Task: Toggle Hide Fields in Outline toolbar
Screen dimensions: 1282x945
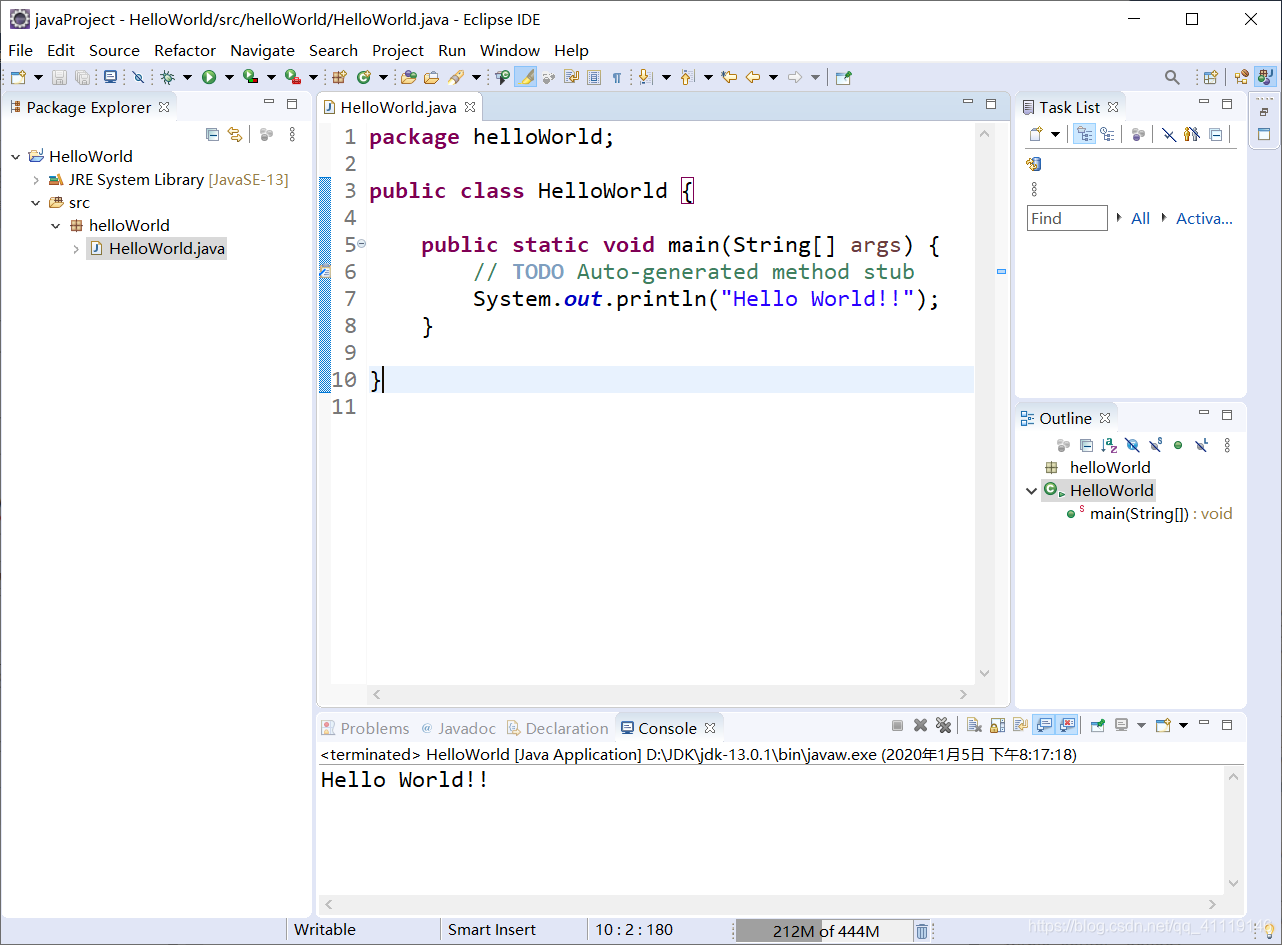Action: (1132, 445)
